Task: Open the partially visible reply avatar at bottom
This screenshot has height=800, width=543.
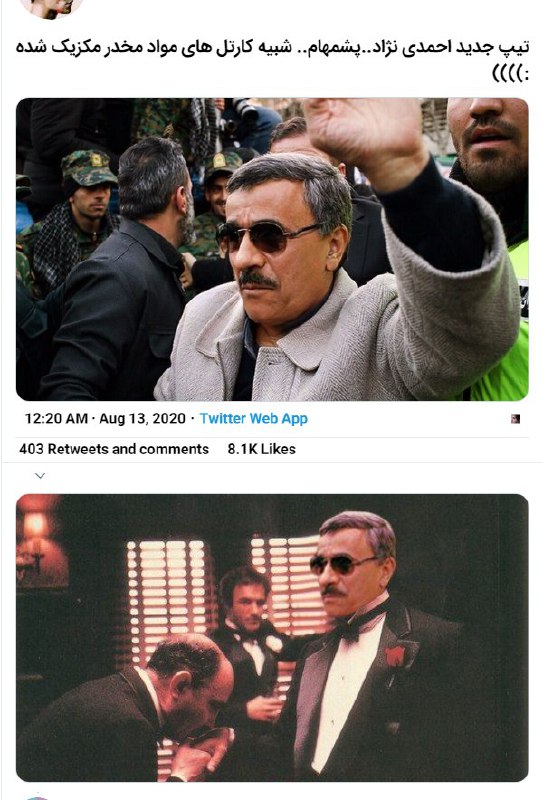Action: (36, 797)
